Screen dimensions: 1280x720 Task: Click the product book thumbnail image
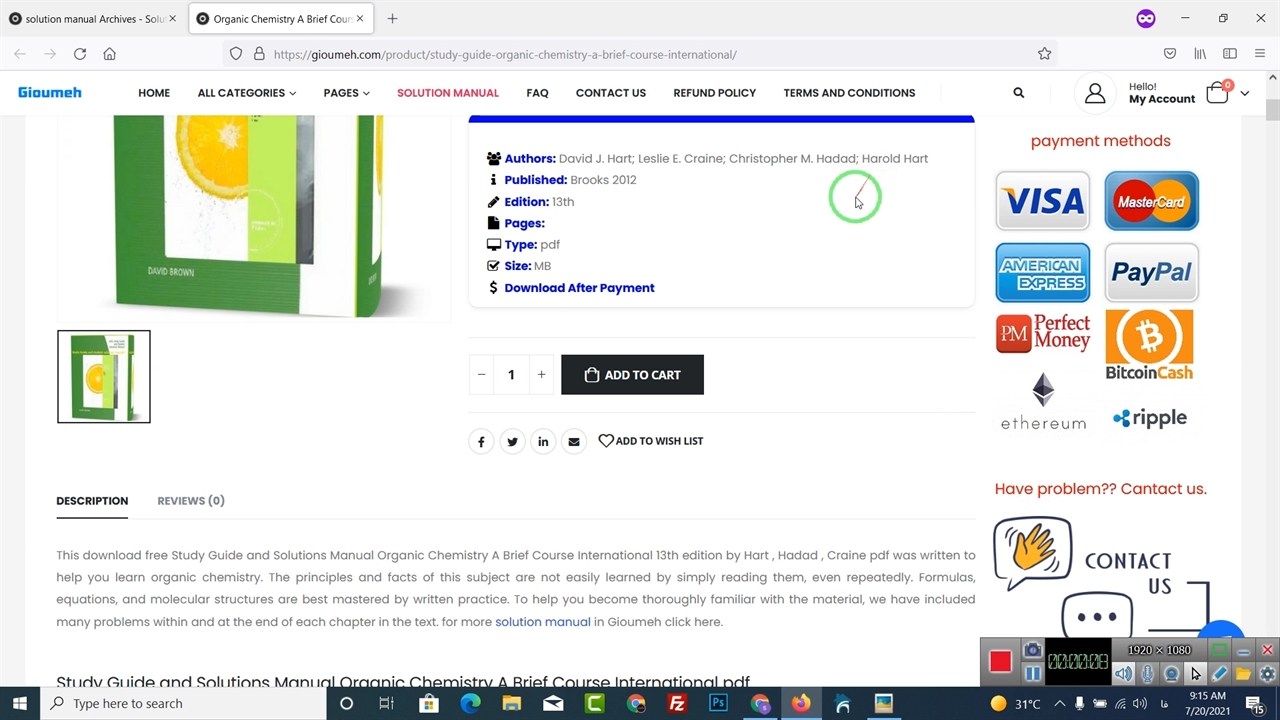(x=104, y=377)
